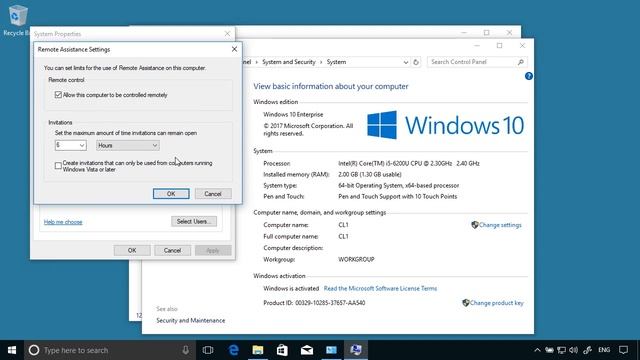Select System and Security breadcrumb
Viewport: 640px width, 360px height.
point(289,62)
